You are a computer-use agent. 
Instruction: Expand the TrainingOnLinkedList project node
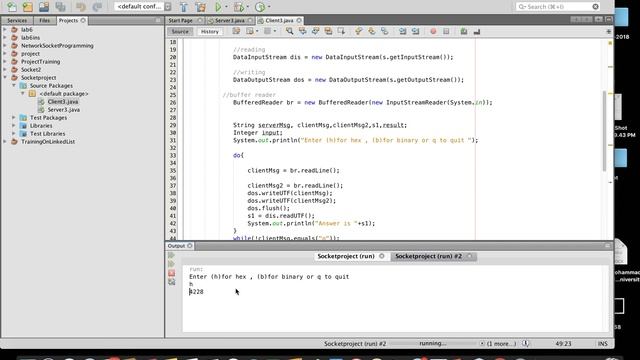point(5,142)
